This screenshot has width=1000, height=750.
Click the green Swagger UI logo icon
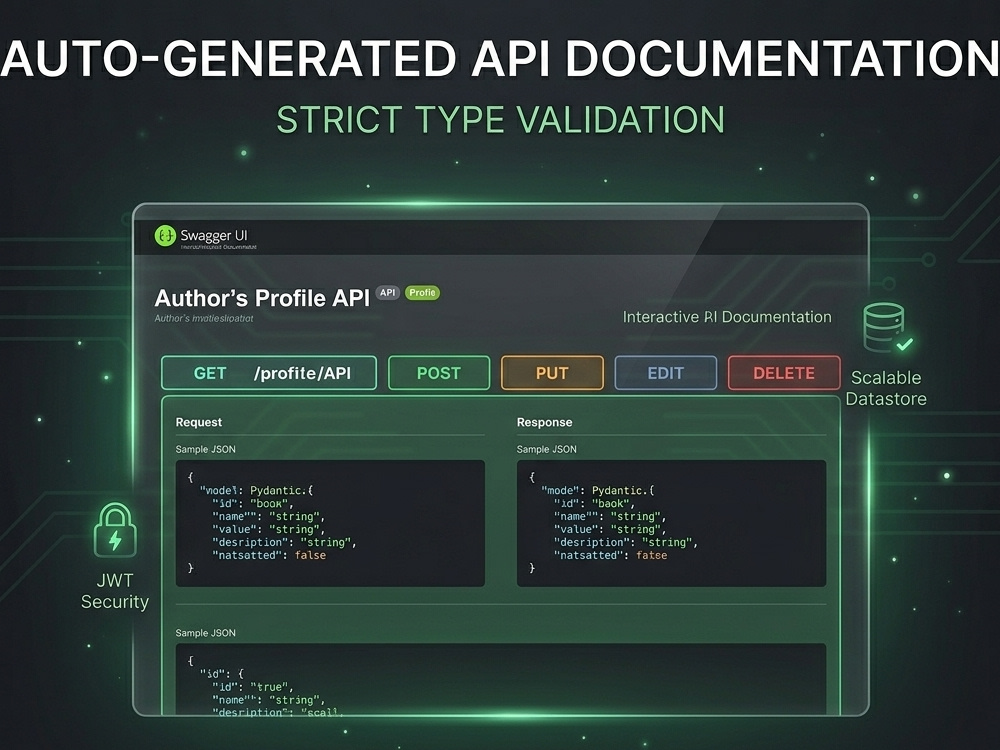click(165, 236)
